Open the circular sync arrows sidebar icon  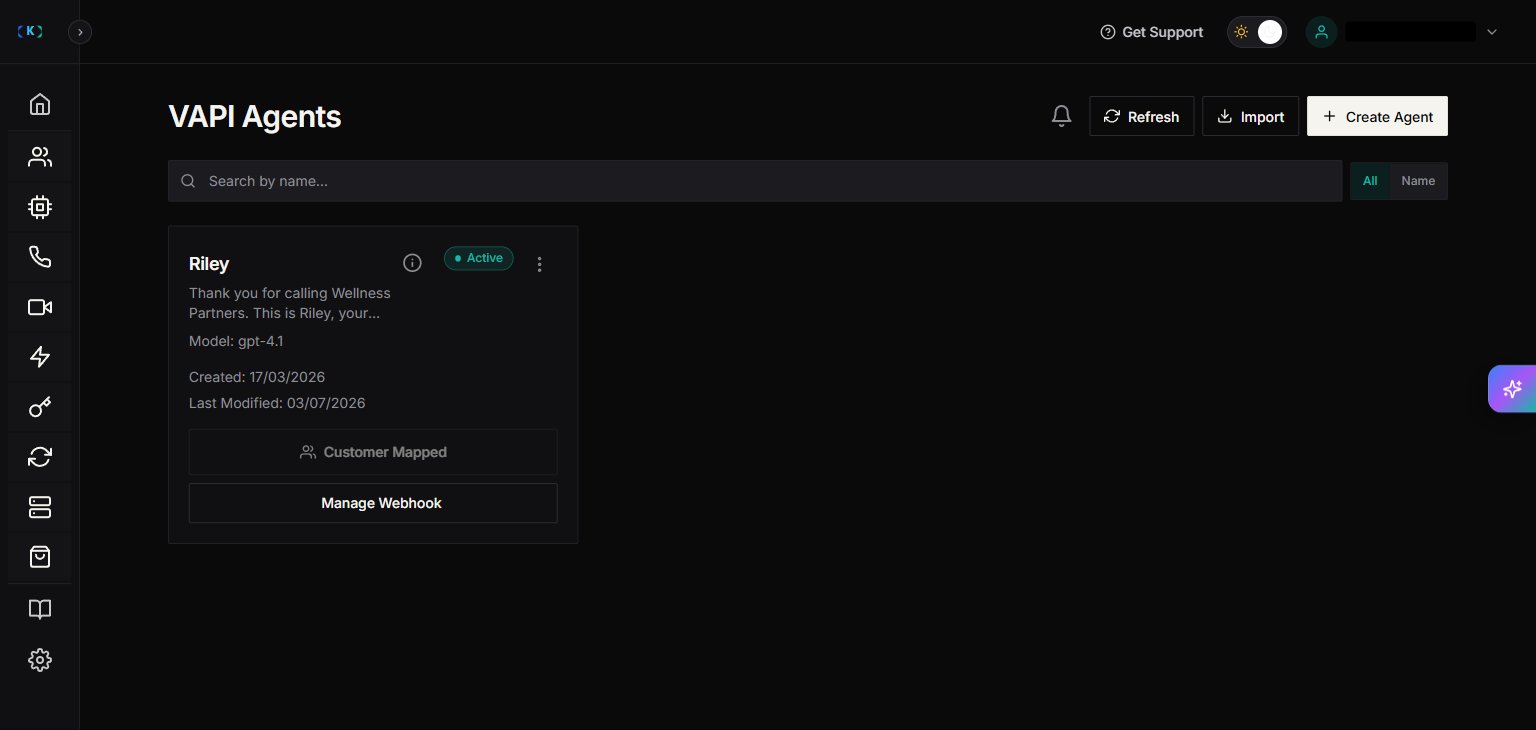coord(40,457)
